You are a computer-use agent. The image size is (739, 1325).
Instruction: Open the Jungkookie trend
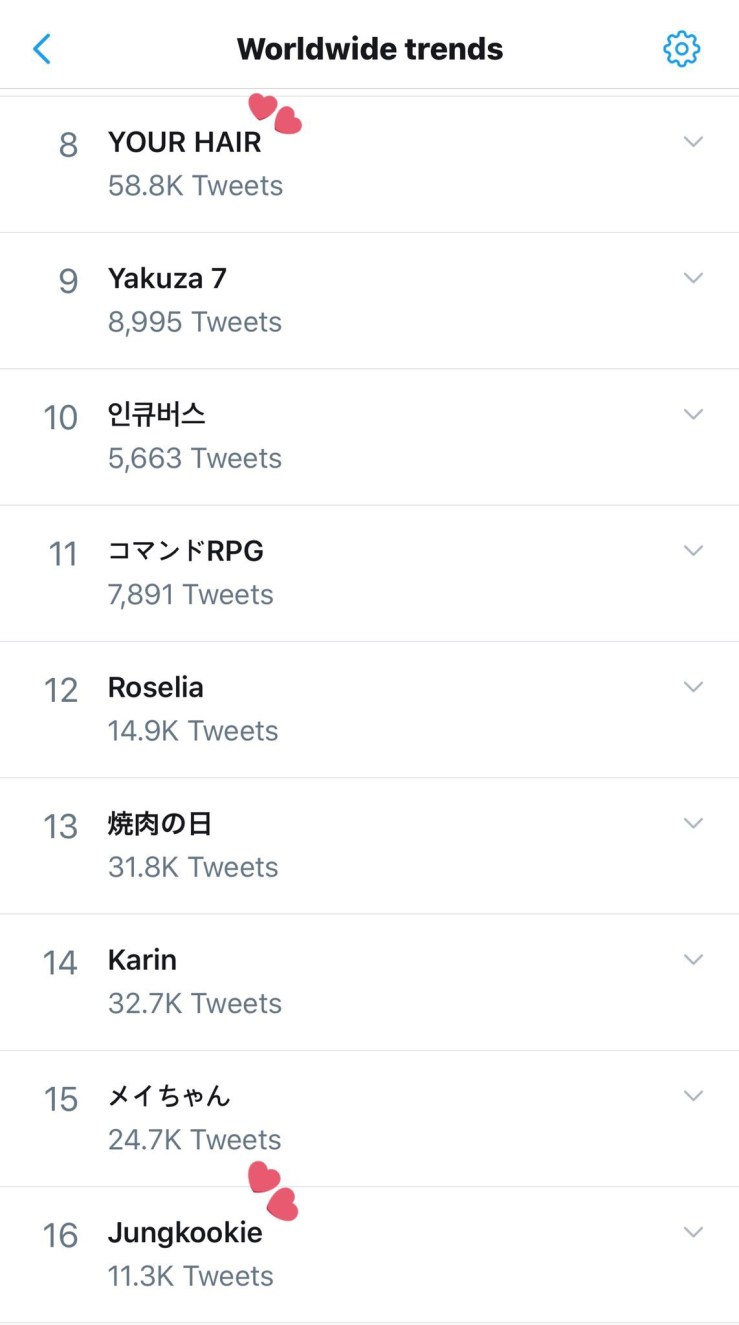click(185, 1233)
